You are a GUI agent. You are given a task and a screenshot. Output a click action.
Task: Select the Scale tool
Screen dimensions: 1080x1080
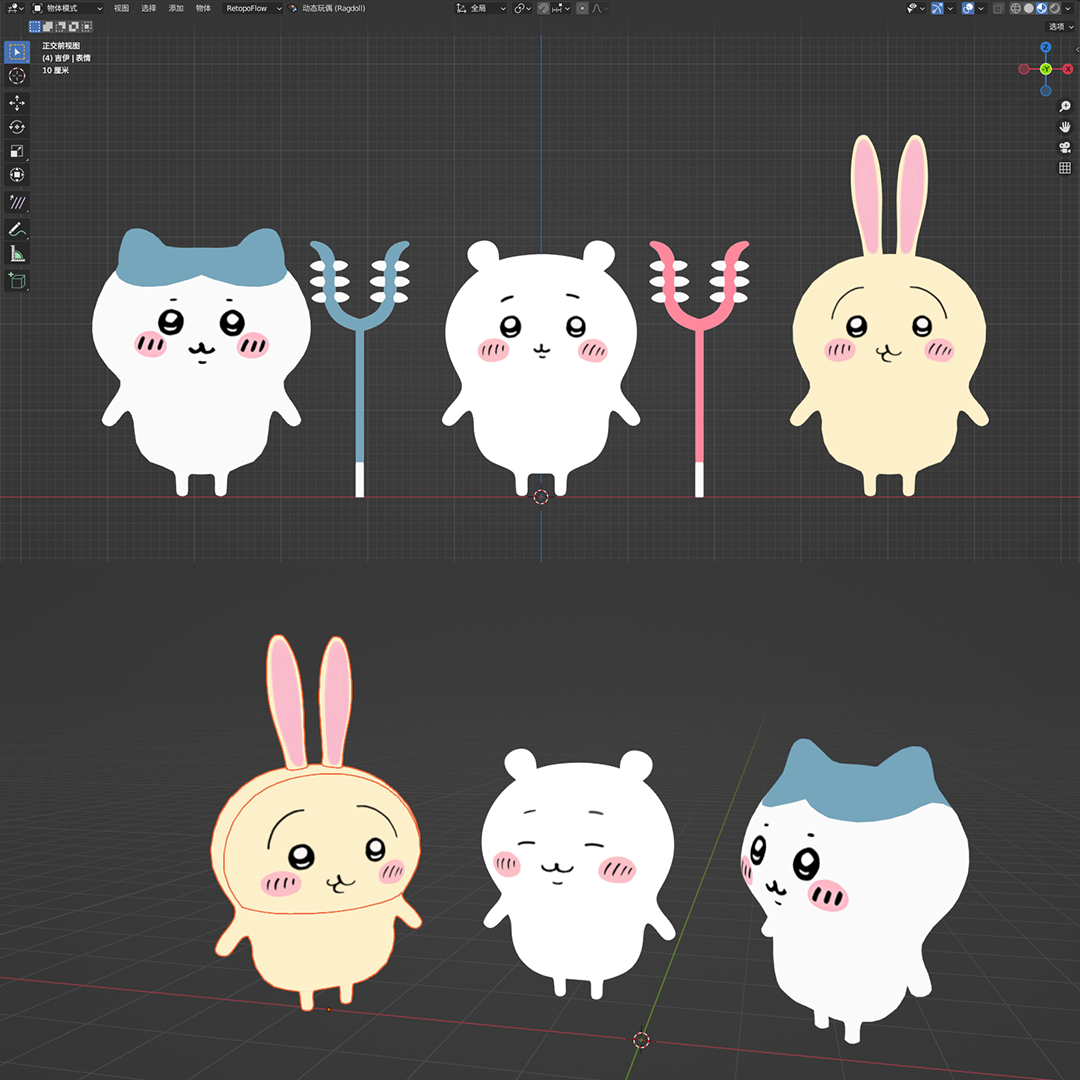(17, 152)
